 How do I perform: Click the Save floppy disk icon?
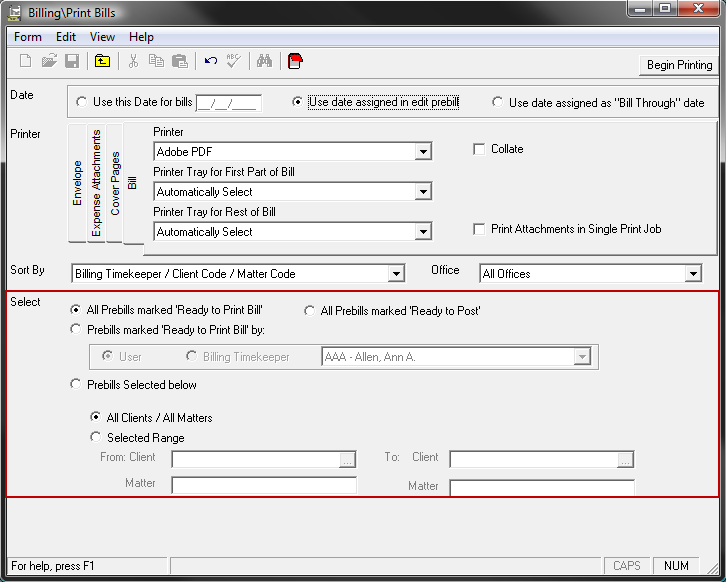[72, 62]
